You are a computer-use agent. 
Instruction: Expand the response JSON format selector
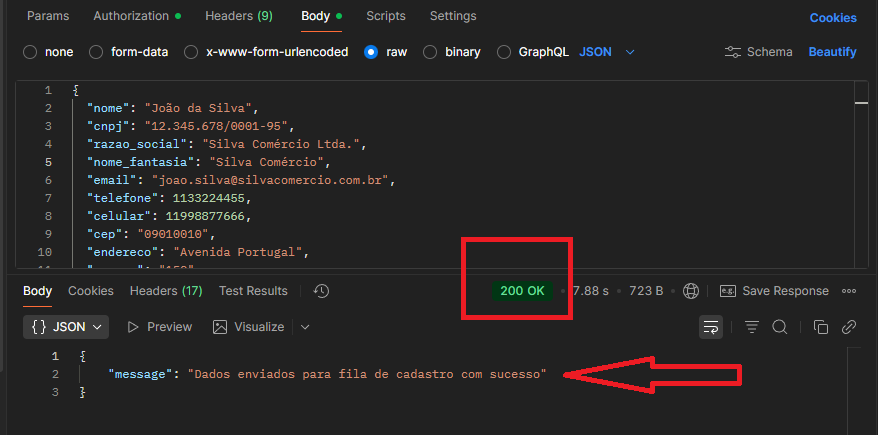click(67, 327)
